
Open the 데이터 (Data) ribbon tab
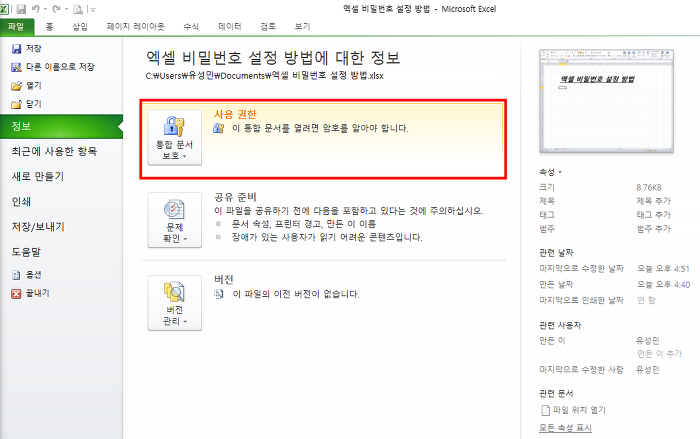[x=230, y=26]
